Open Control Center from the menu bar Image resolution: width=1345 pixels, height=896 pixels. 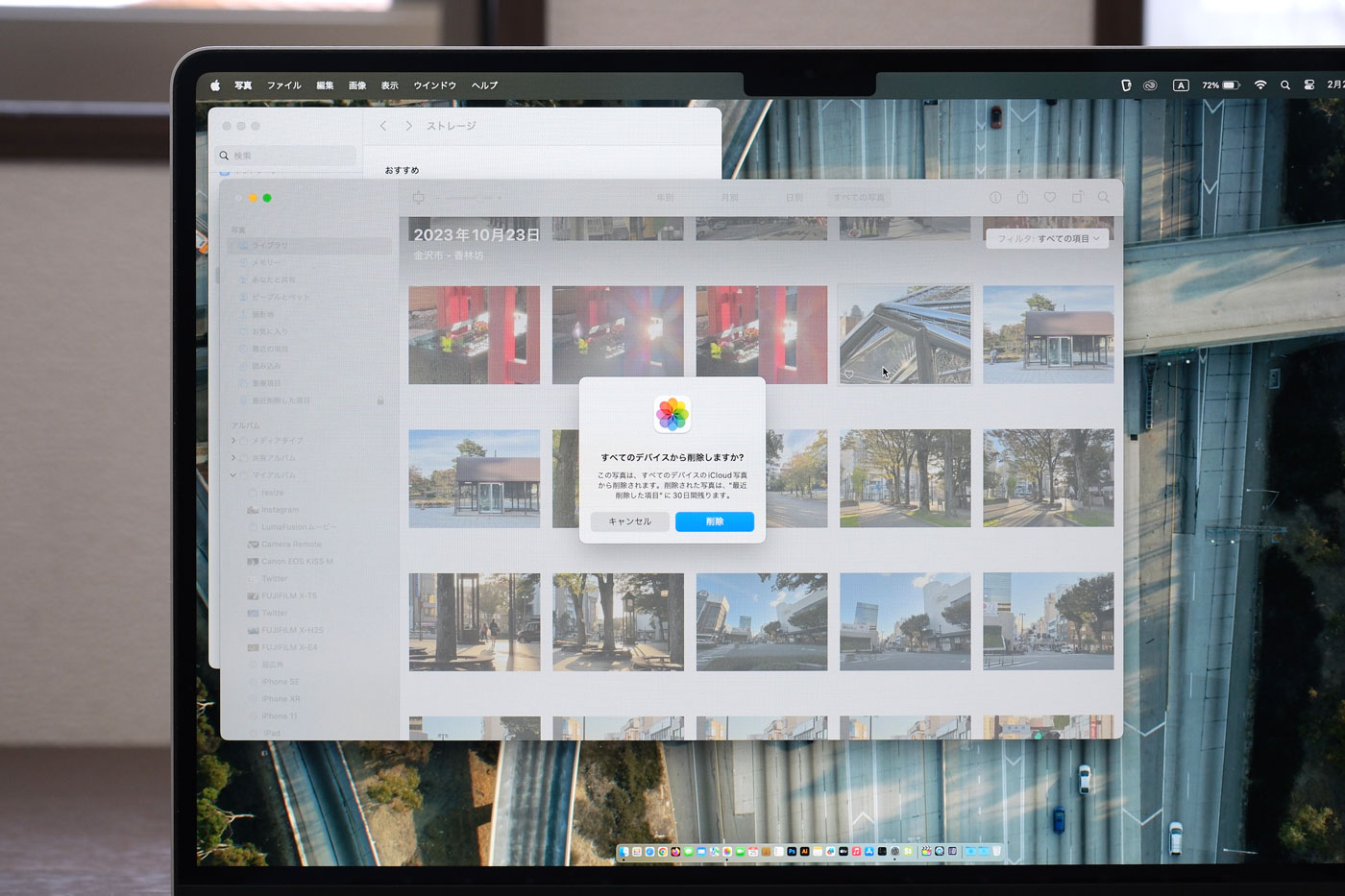(1309, 85)
